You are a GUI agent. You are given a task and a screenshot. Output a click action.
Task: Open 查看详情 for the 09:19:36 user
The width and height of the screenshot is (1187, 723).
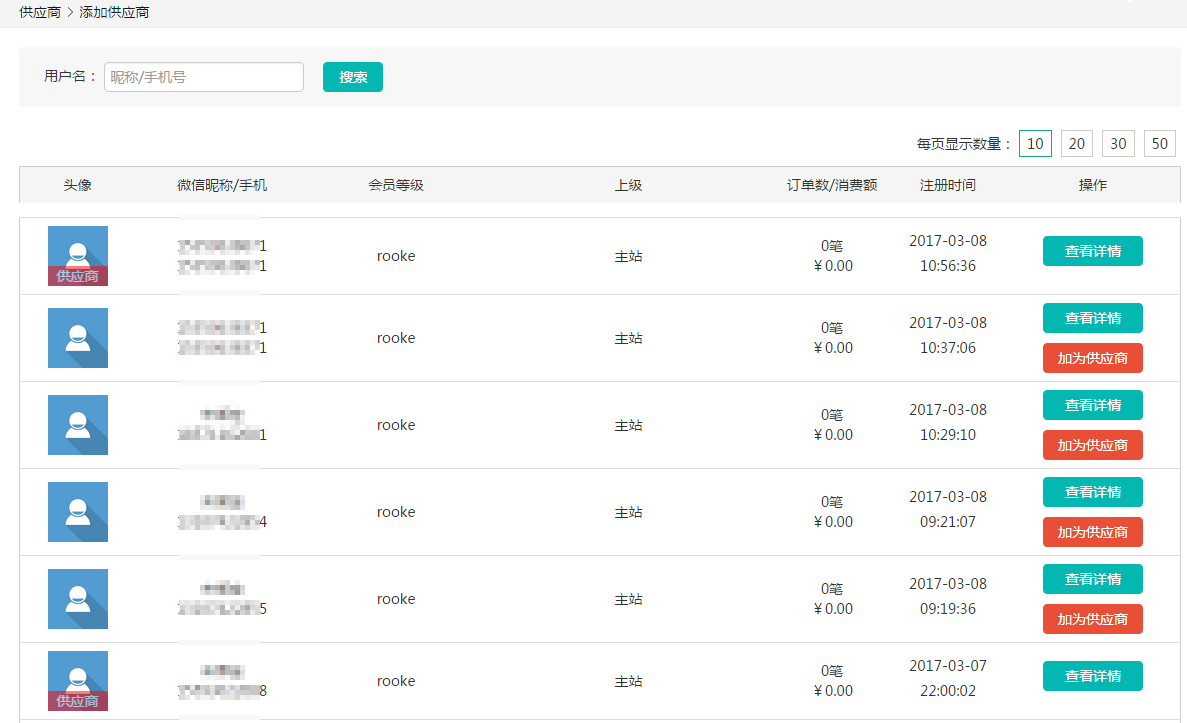(x=1092, y=579)
